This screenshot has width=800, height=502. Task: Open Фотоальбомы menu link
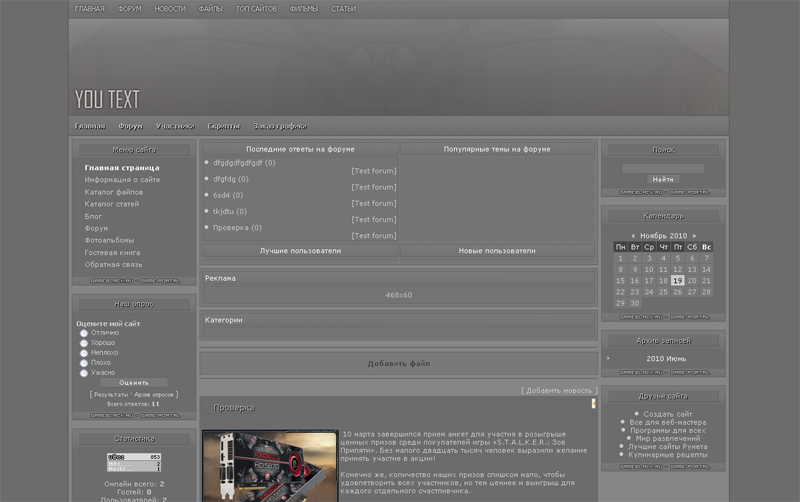109,240
